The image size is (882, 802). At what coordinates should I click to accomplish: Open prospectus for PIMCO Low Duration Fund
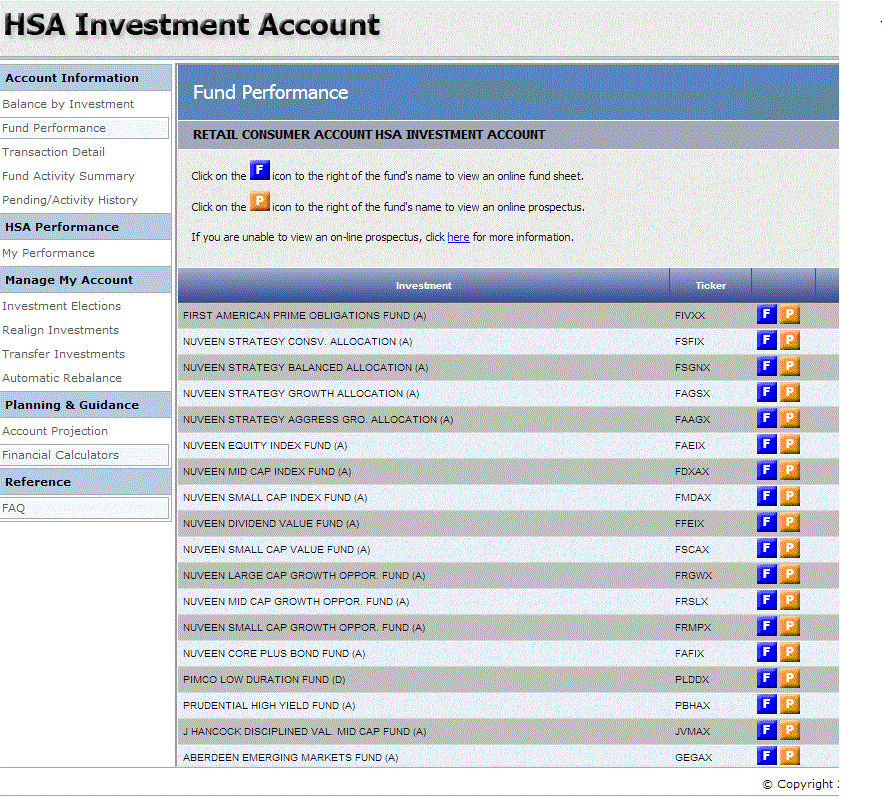pyautogui.click(x=790, y=678)
